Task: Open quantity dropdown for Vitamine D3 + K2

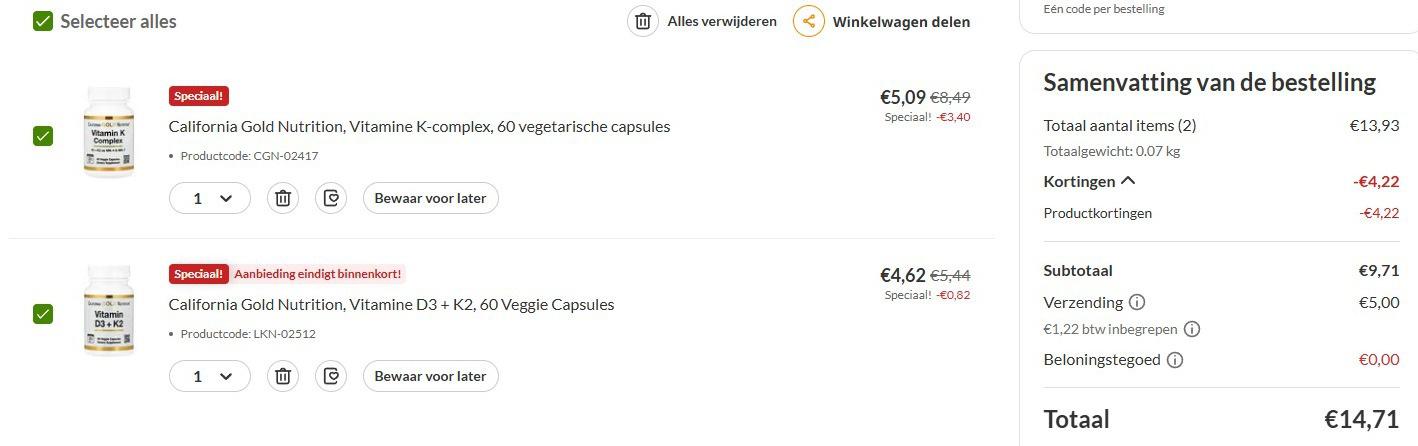Action: point(210,376)
